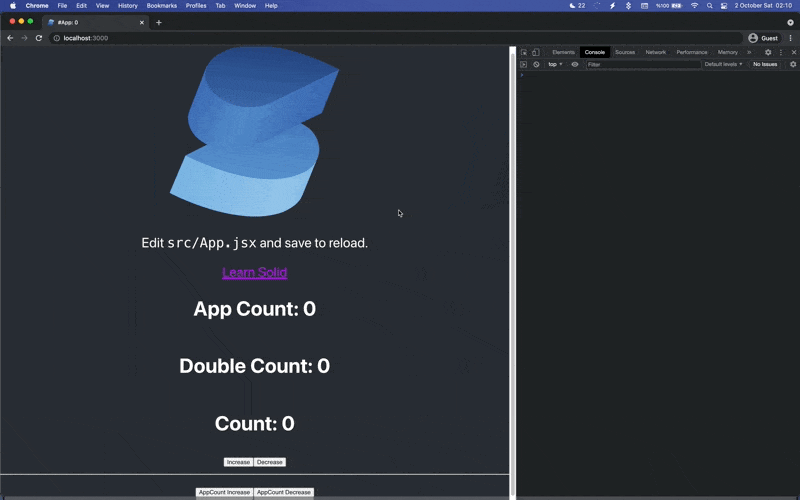800x500 pixels.
Task: Click the console Filter input field
Action: (x=640, y=64)
